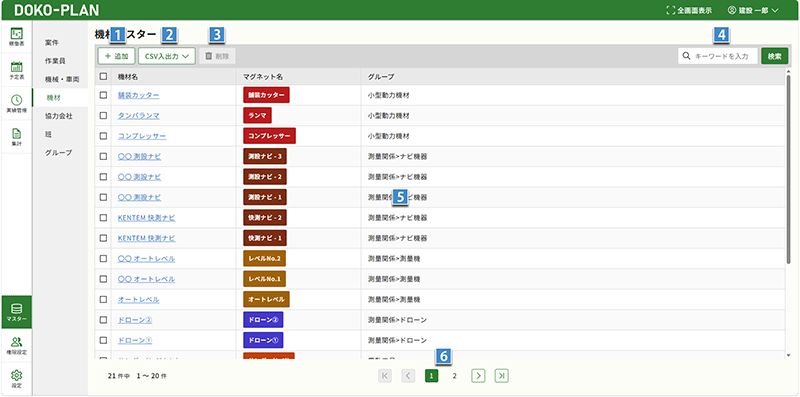Click the green 検索 search button
Screen dimensions: 800x397
click(x=774, y=56)
